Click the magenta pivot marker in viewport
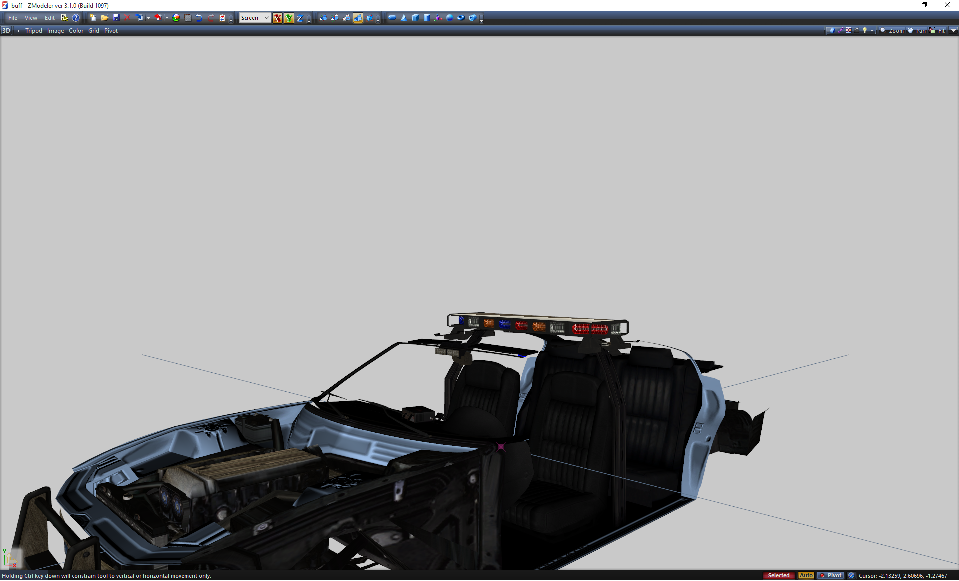This screenshot has height=581, width=959. point(502,446)
